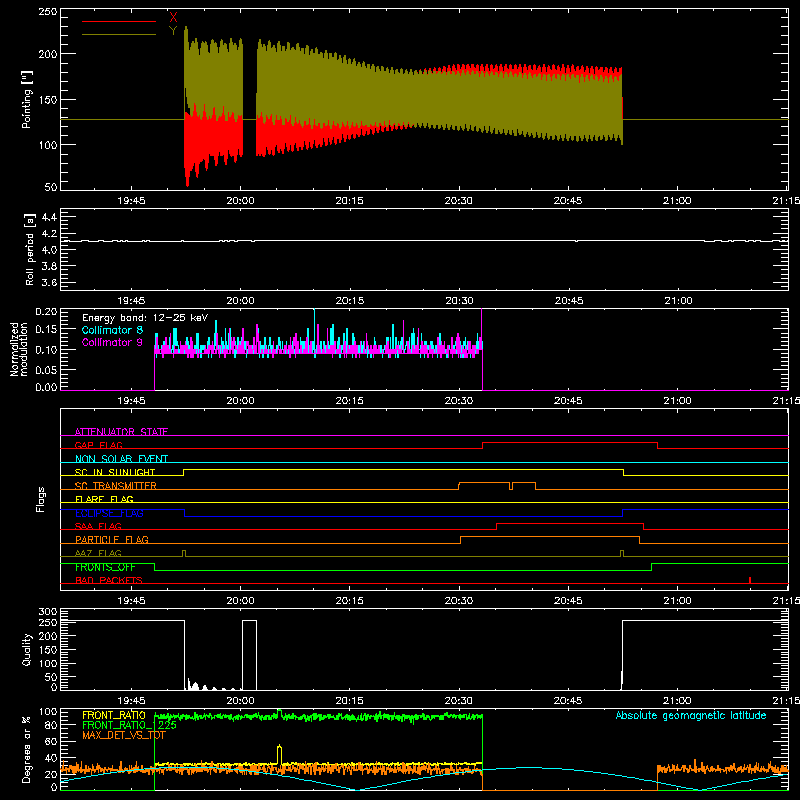The height and width of the screenshot is (800, 800).
Task: Click the 3.6 tick on Roll period axis
Action: [x=48, y=282]
